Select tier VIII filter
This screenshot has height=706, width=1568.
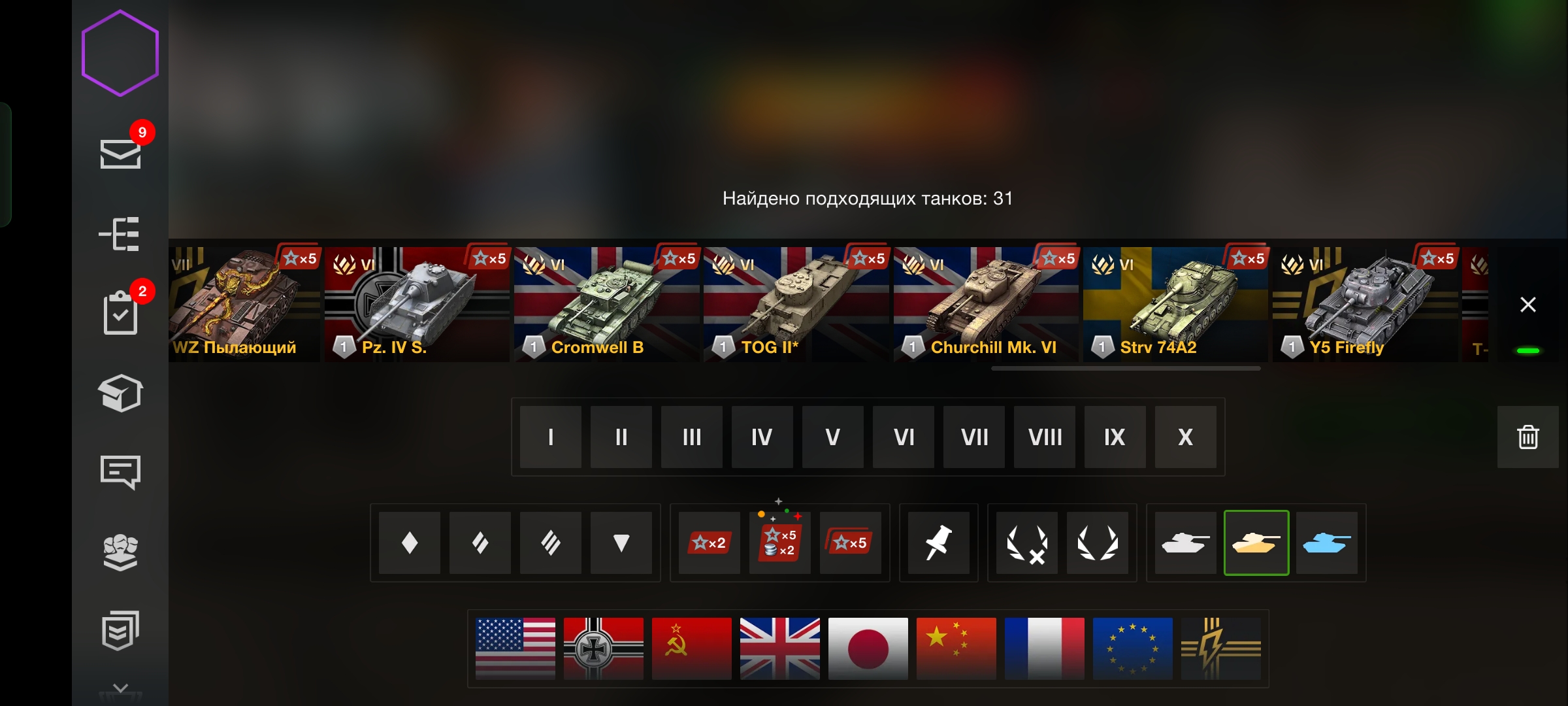point(1045,437)
